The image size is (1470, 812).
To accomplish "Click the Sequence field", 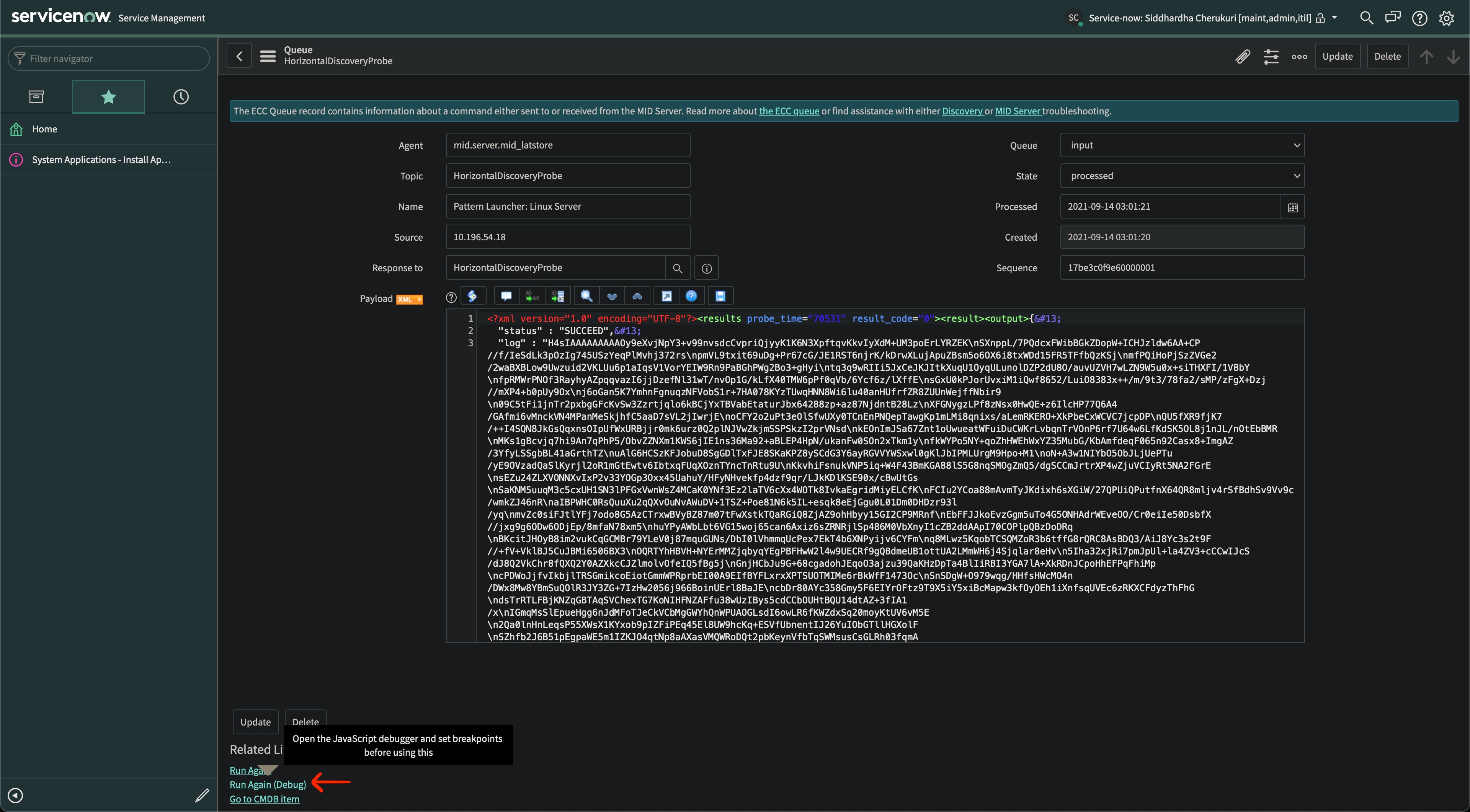I will (x=1182, y=268).
